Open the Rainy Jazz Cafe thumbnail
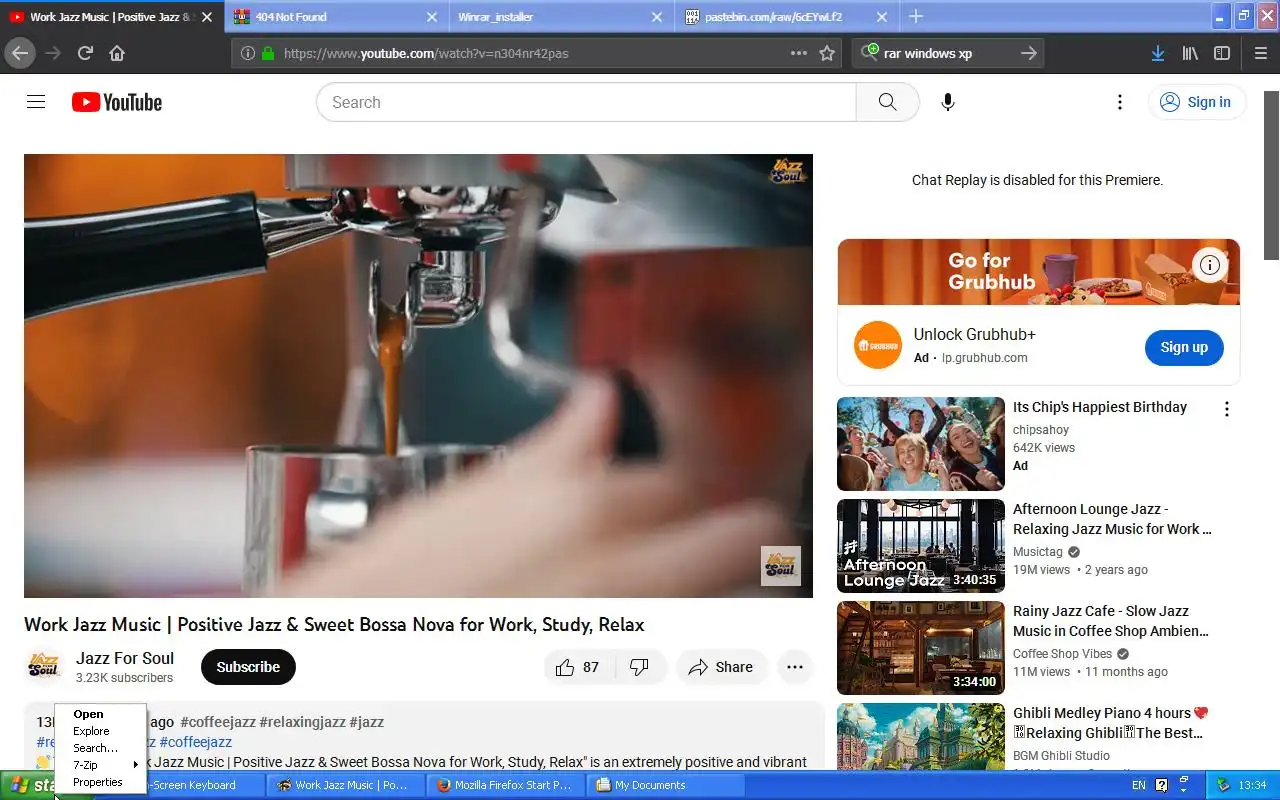This screenshot has width=1280, height=800. point(920,648)
